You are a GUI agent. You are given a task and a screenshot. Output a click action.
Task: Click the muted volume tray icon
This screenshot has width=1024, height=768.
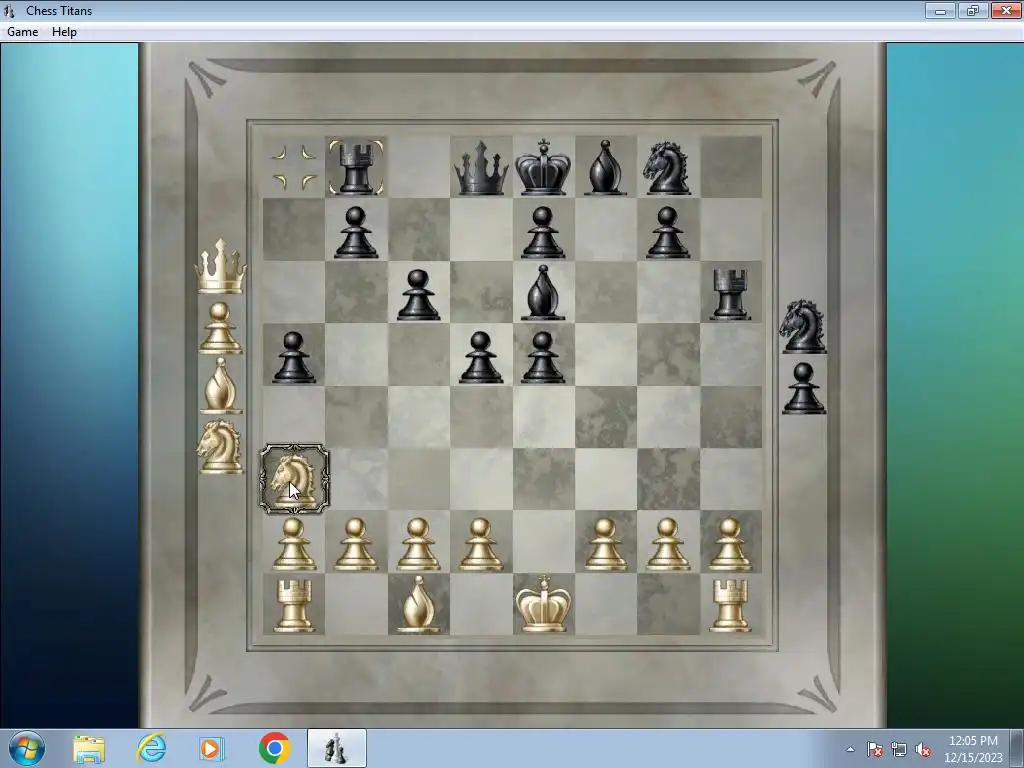point(923,750)
